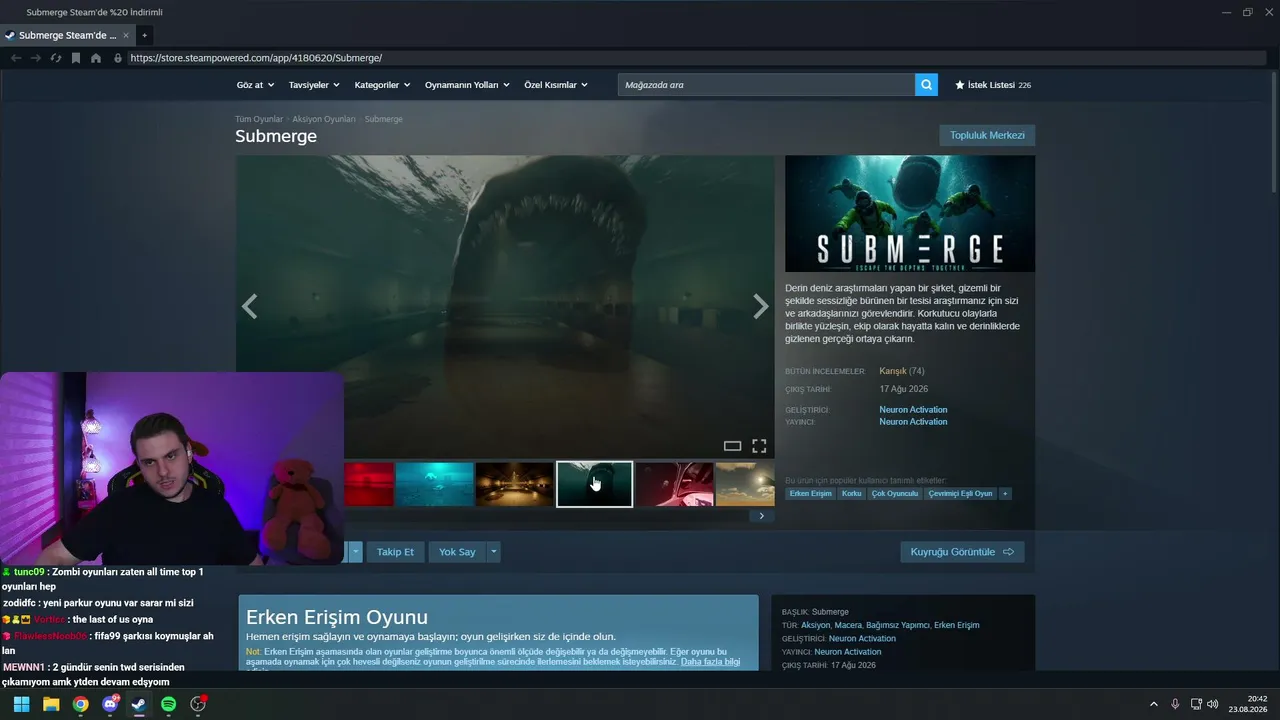Click the Kuyruğu Görüntüle button

pos(962,552)
